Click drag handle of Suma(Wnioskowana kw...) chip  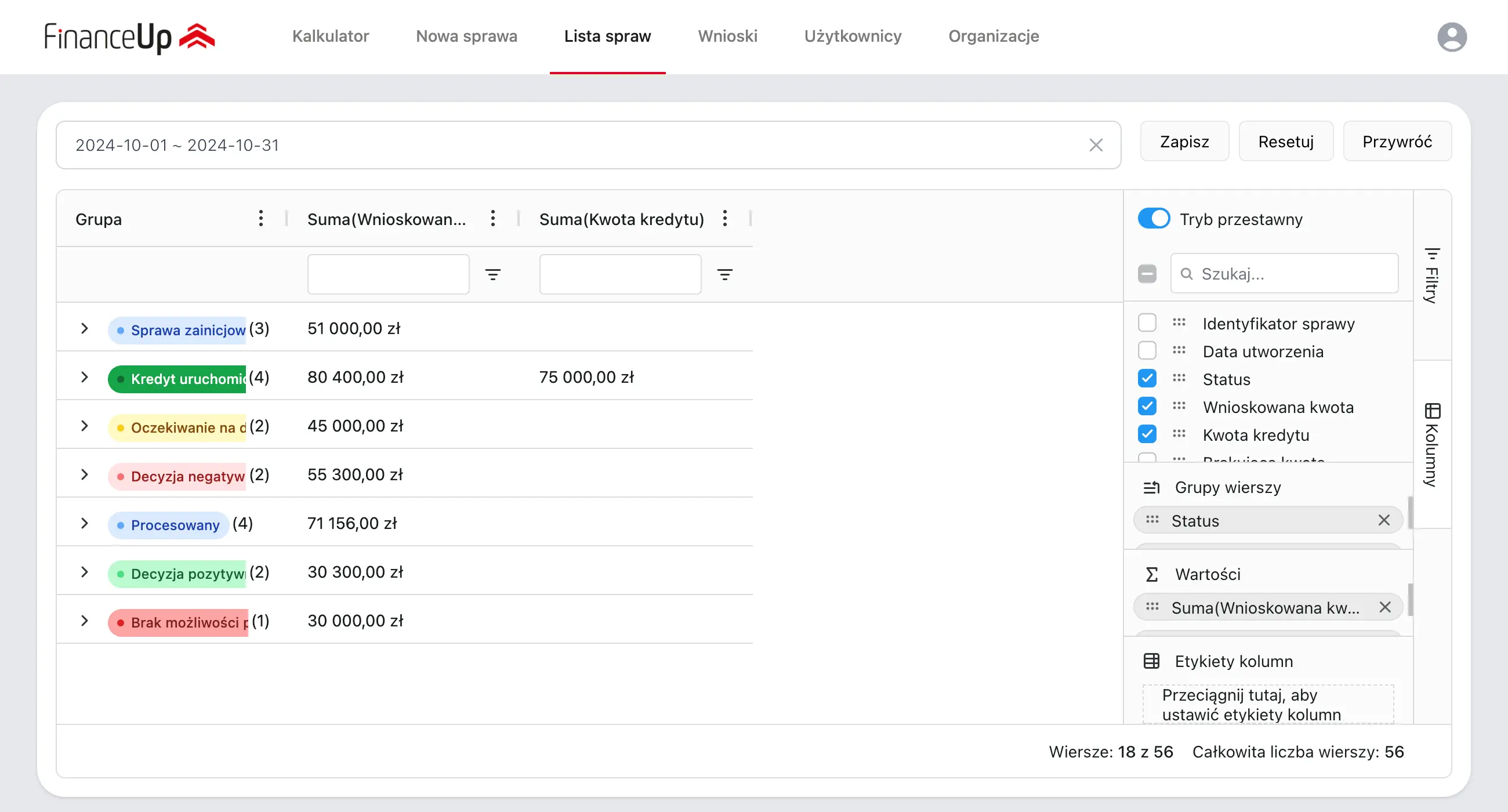[1152, 607]
